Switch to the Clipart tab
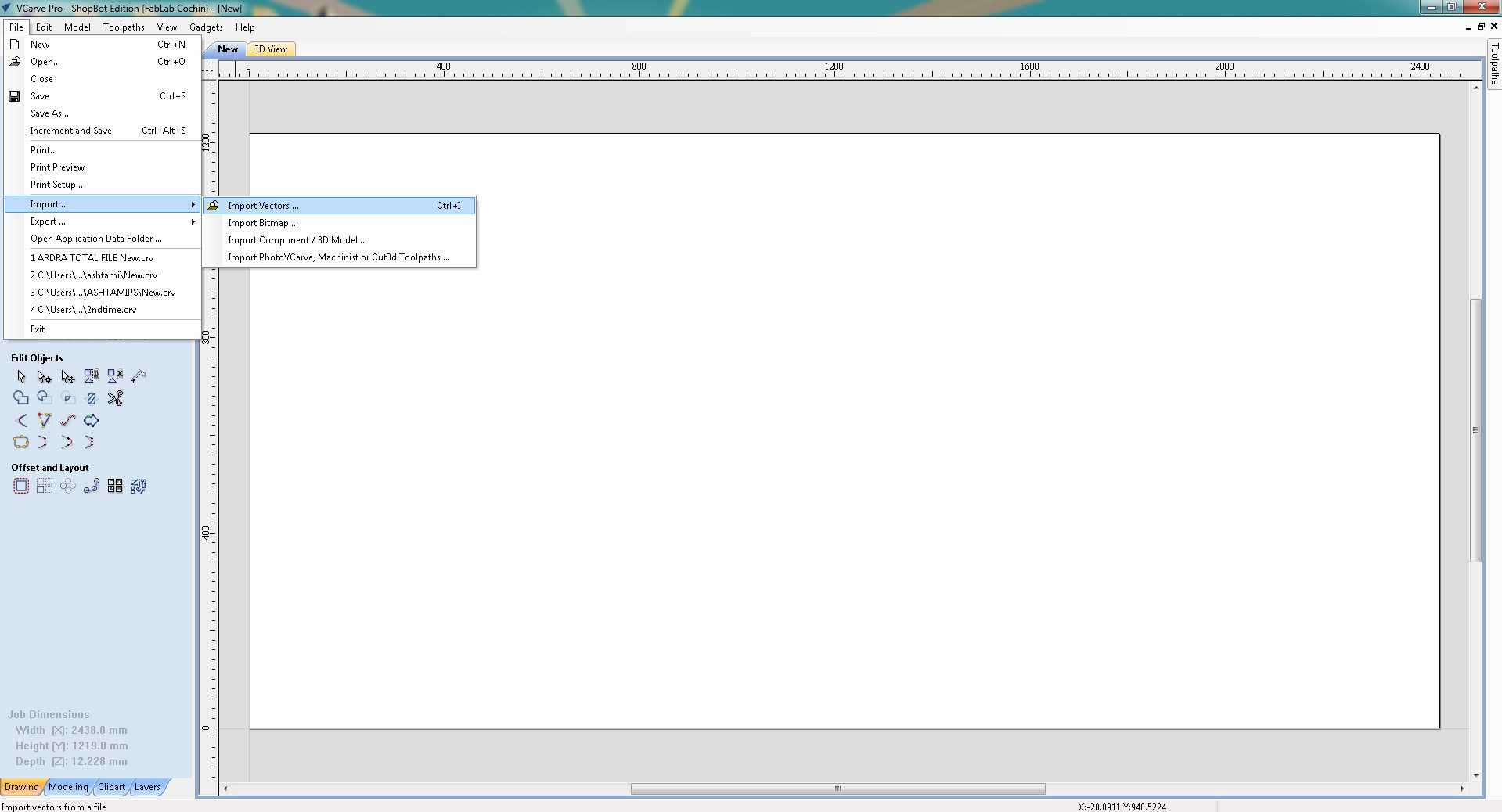 (111, 787)
